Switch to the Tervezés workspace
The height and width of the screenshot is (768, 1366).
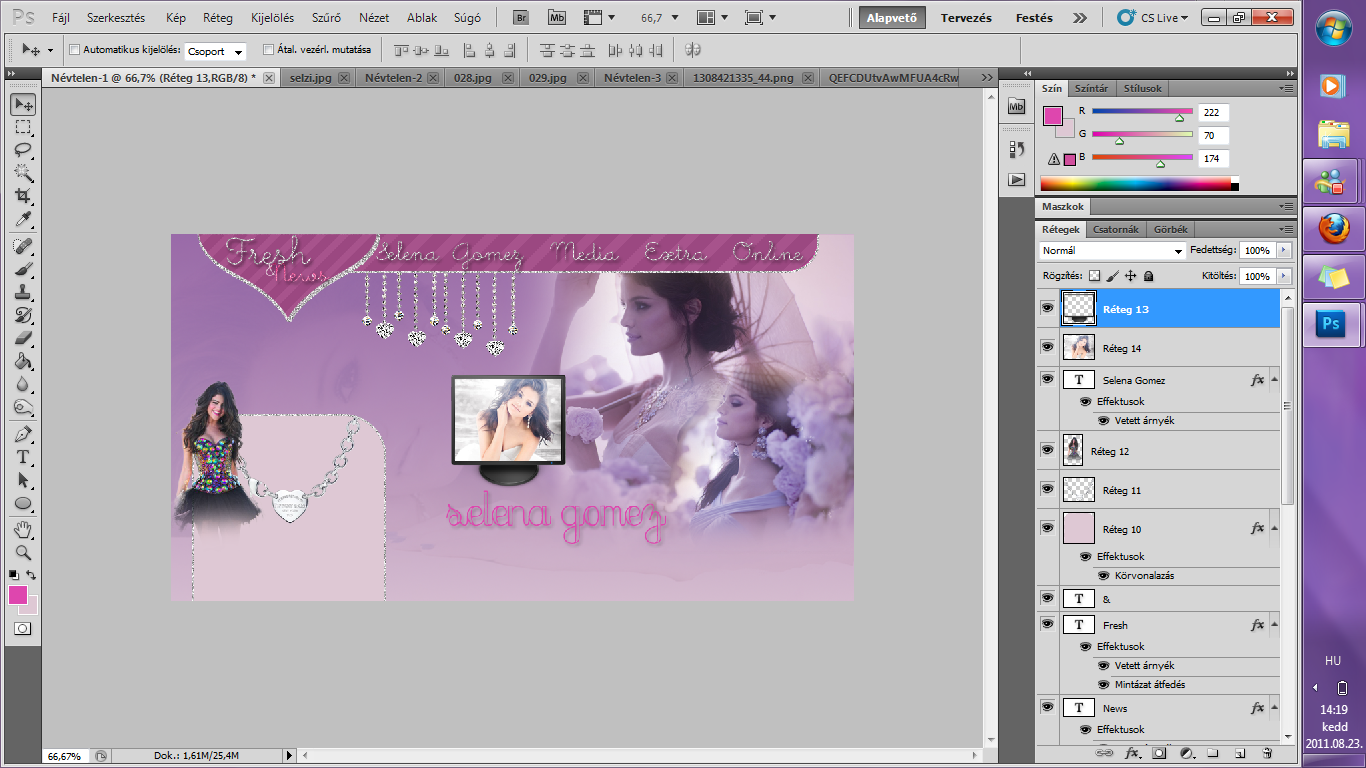click(966, 18)
